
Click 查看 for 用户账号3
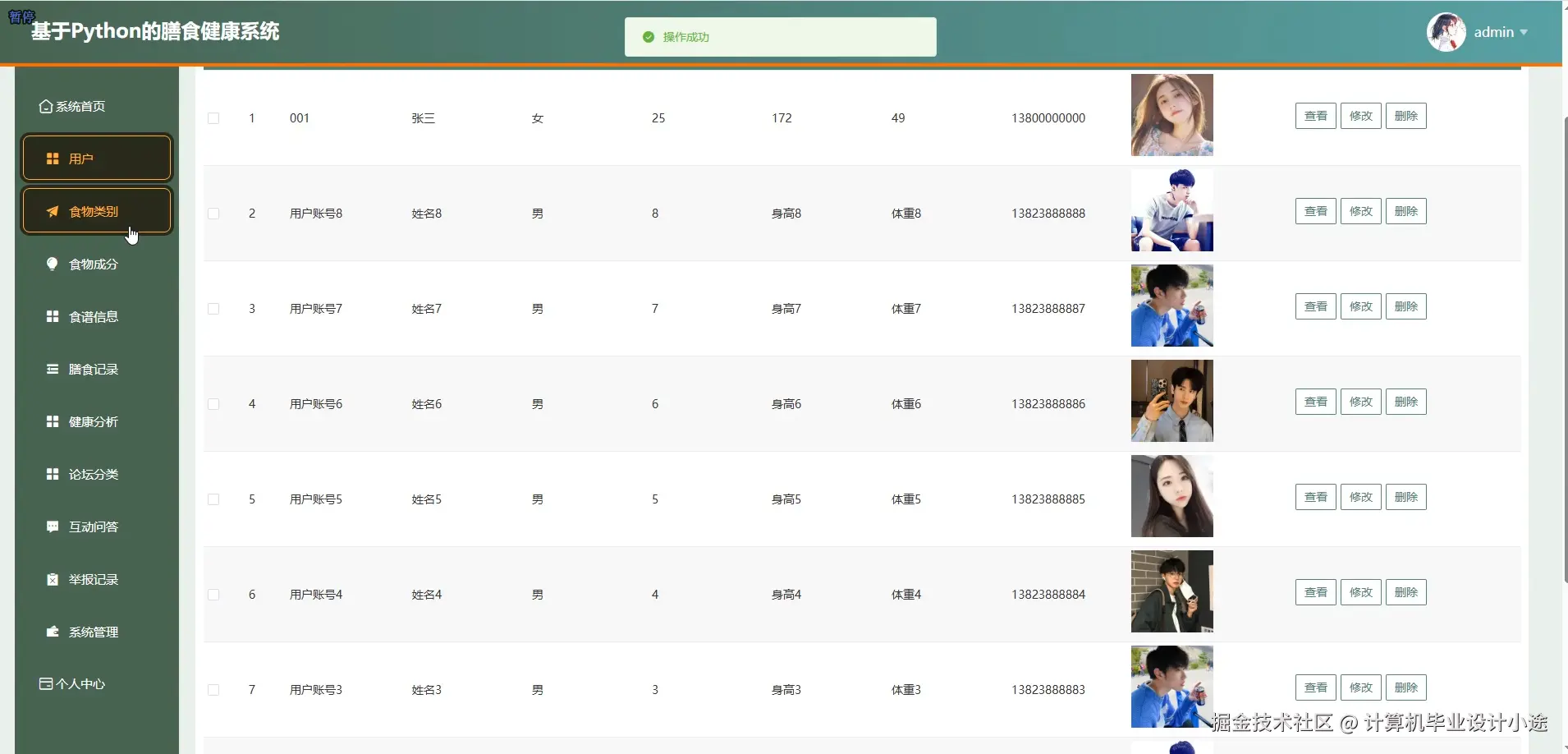click(1316, 687)
